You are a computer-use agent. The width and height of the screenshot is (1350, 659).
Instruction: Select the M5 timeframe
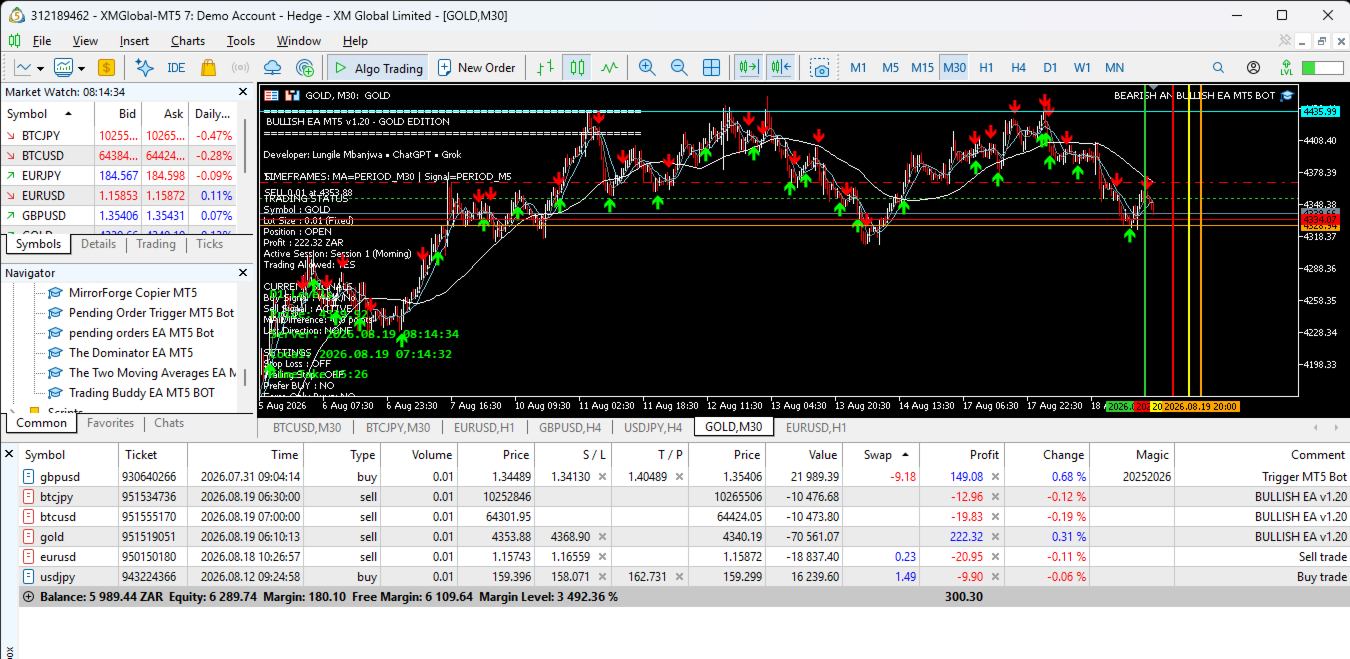click(x=890, y=68)
